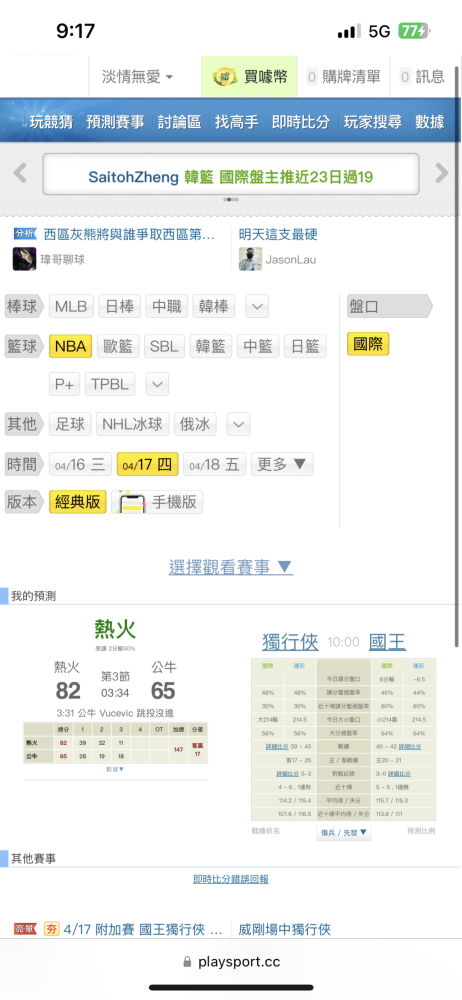Viewport: 462px width, 1000px height.
Task: Open 玩競猜 menu item
Action: click(x=51, y=122)
